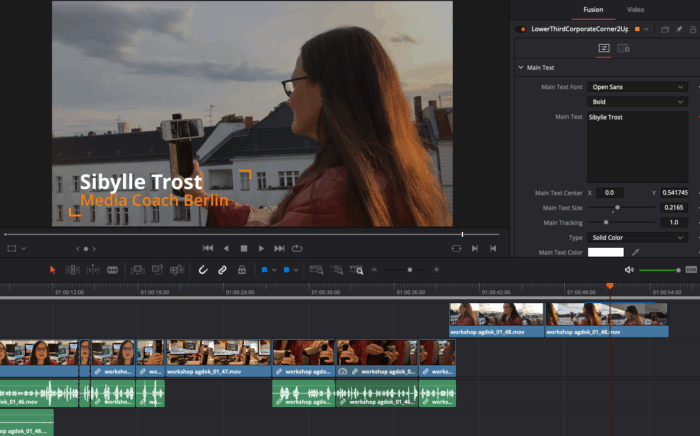Toggle timeline snapping magnet icon
The image size is (700, 436).
(x=203, y=270)
